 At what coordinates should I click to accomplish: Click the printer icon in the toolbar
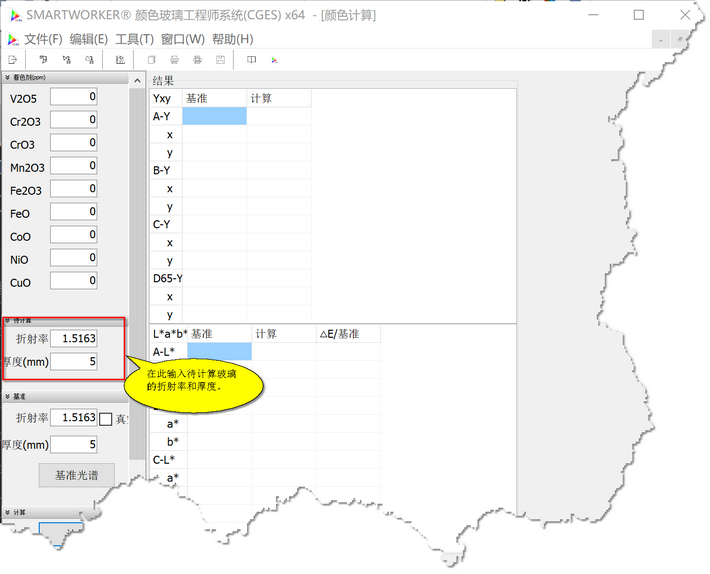[174, 60]
